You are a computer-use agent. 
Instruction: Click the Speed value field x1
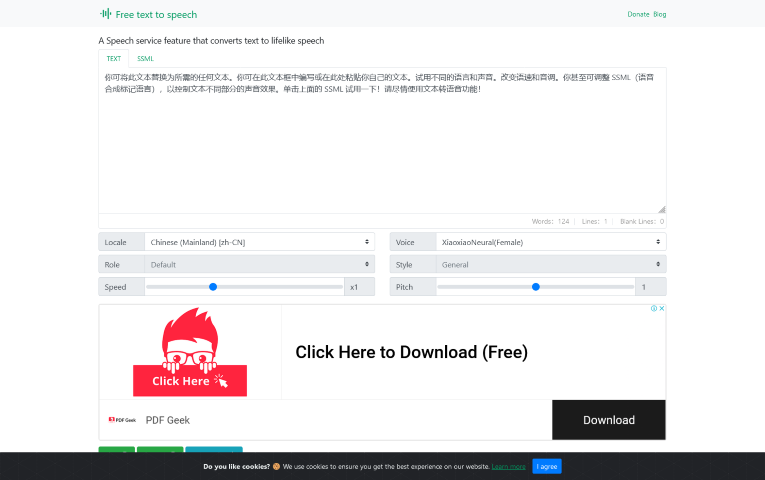pos(360,287)
